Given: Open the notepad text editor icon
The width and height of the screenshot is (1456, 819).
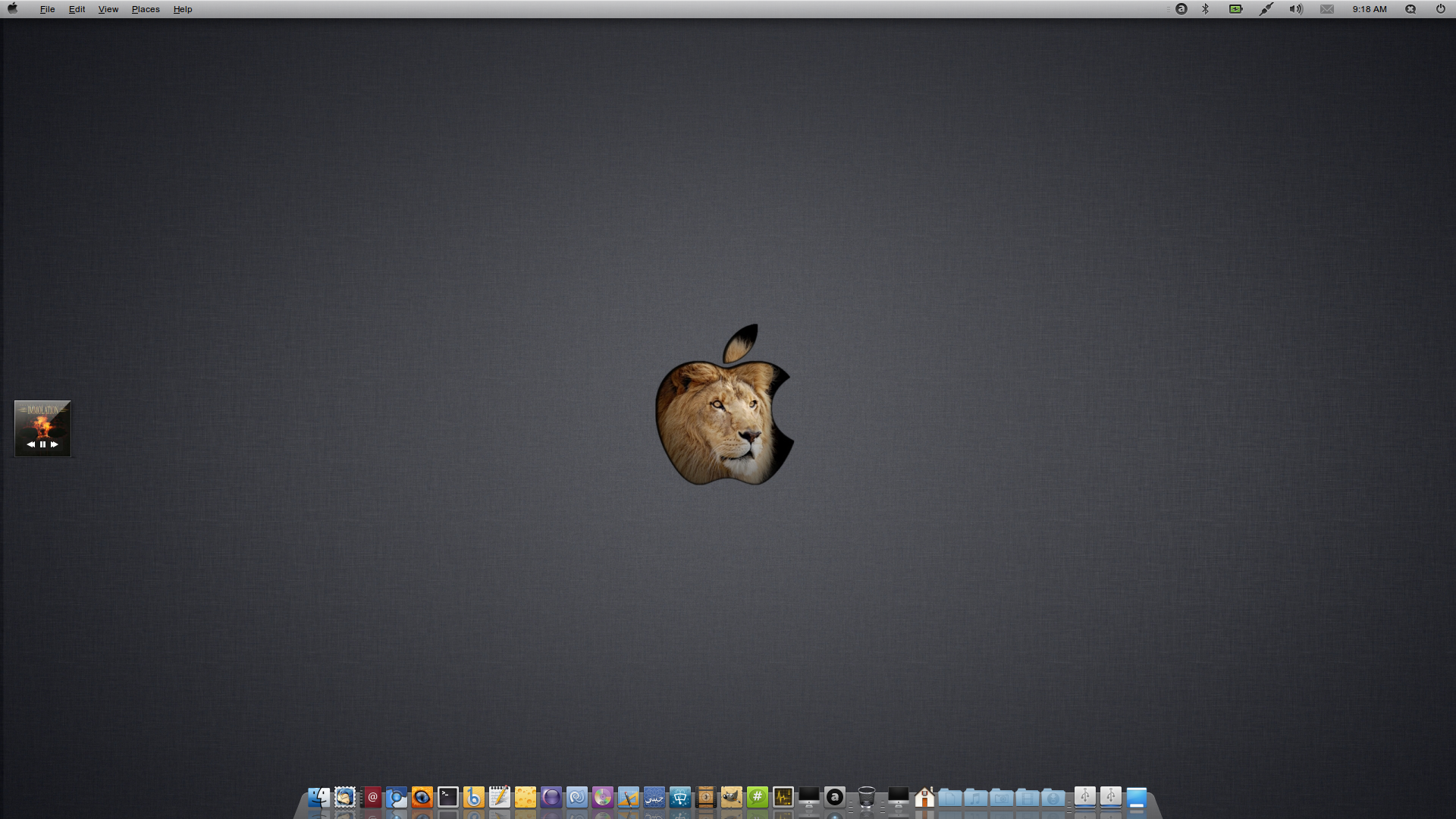Looking at the screenshot, I should point(500,798).
